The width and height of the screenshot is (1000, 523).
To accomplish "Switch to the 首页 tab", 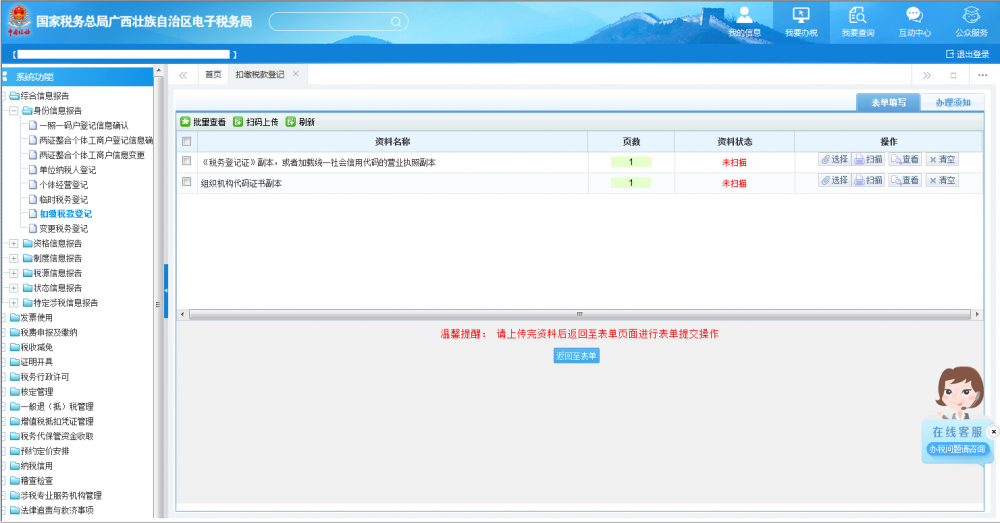I will pos(213,75).
